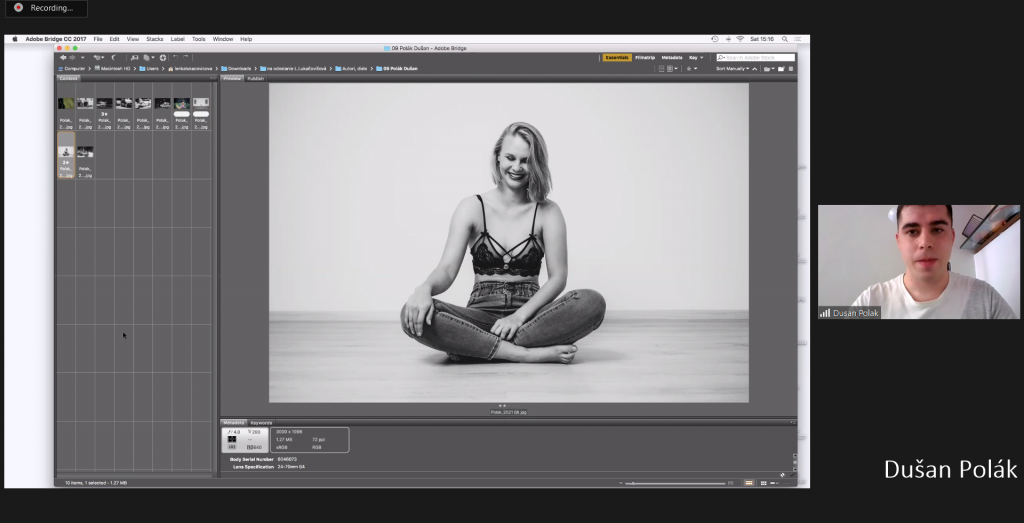This screenshot has width=1024, height=523.
Task: Rotate image clockwise
Action: [185, 57]
